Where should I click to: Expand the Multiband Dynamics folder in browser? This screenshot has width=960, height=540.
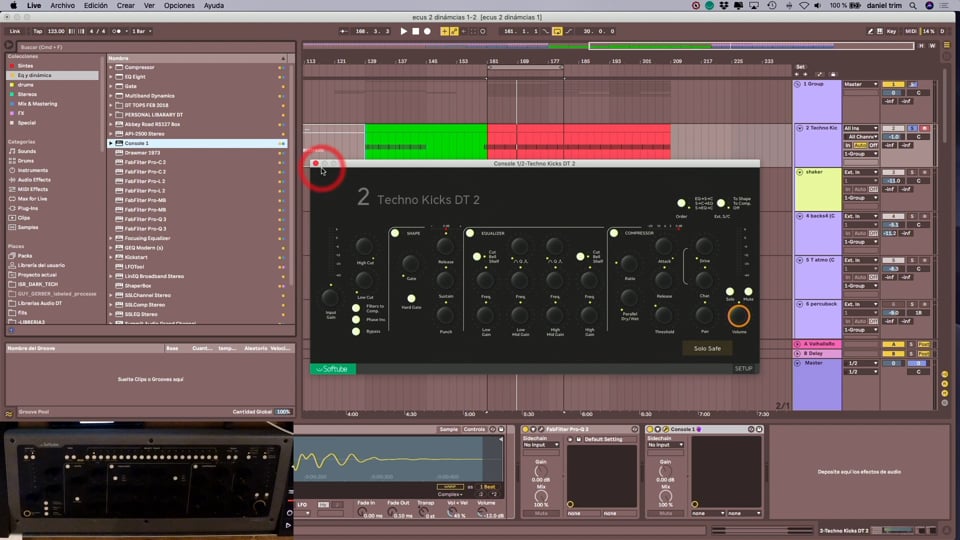[111, 96]
